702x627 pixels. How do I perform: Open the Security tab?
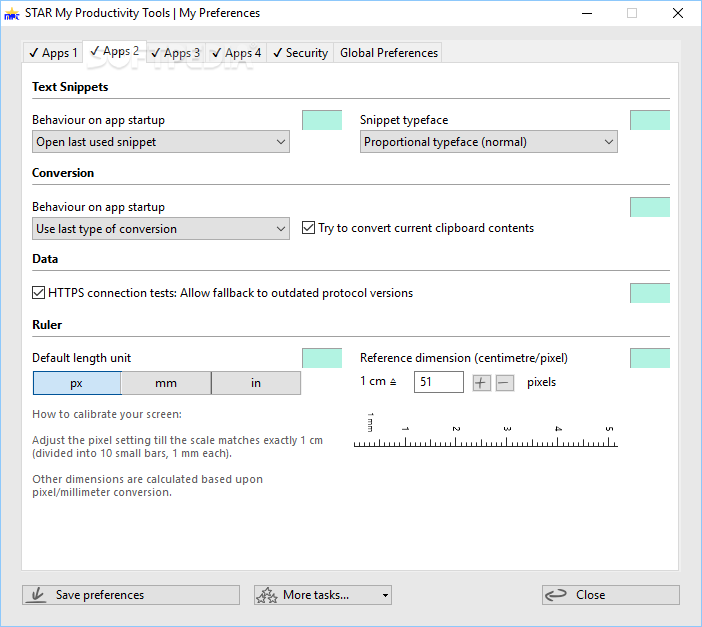tap(300, 53)
